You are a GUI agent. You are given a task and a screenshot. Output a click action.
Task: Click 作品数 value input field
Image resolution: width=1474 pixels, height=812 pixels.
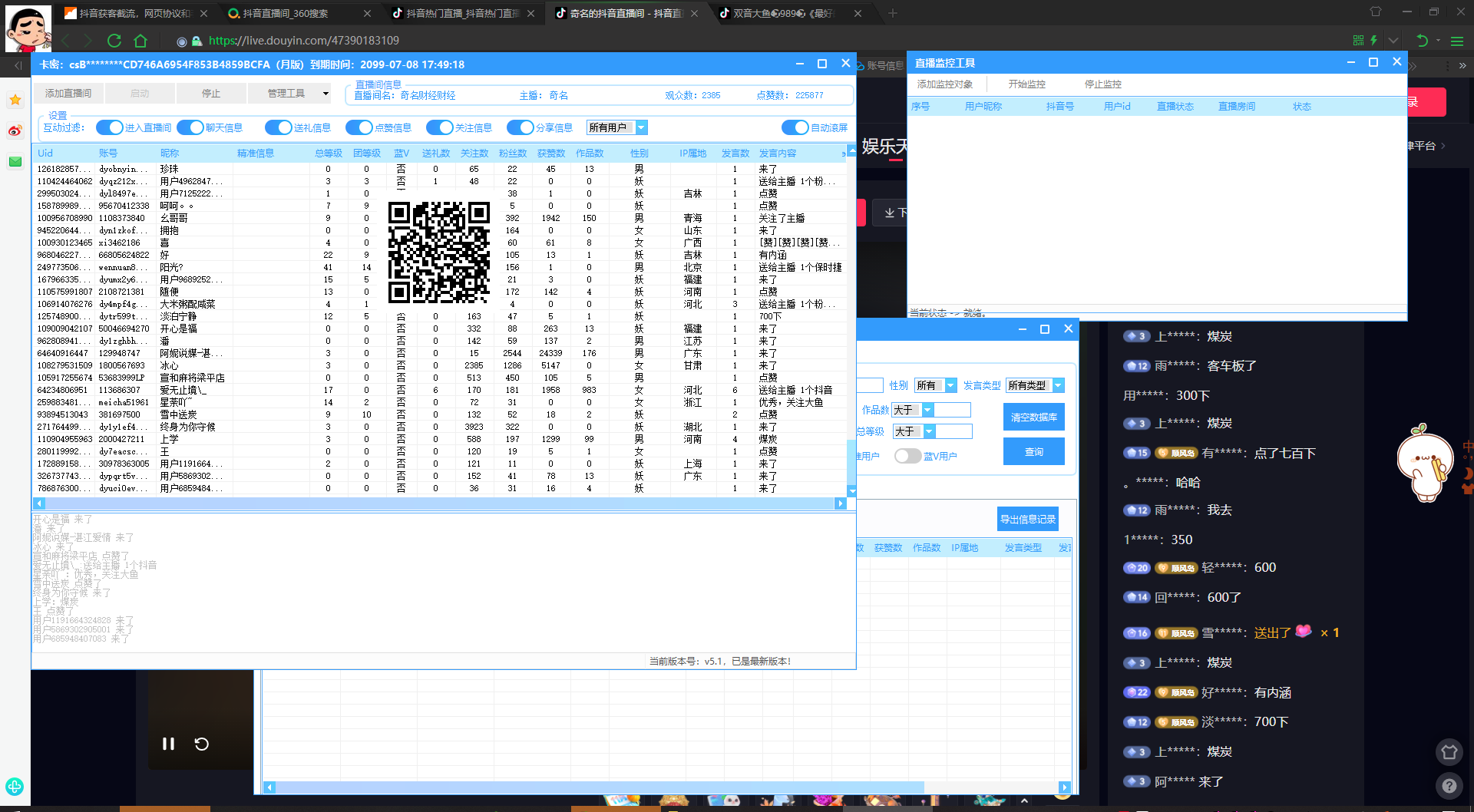click(953, 410)
